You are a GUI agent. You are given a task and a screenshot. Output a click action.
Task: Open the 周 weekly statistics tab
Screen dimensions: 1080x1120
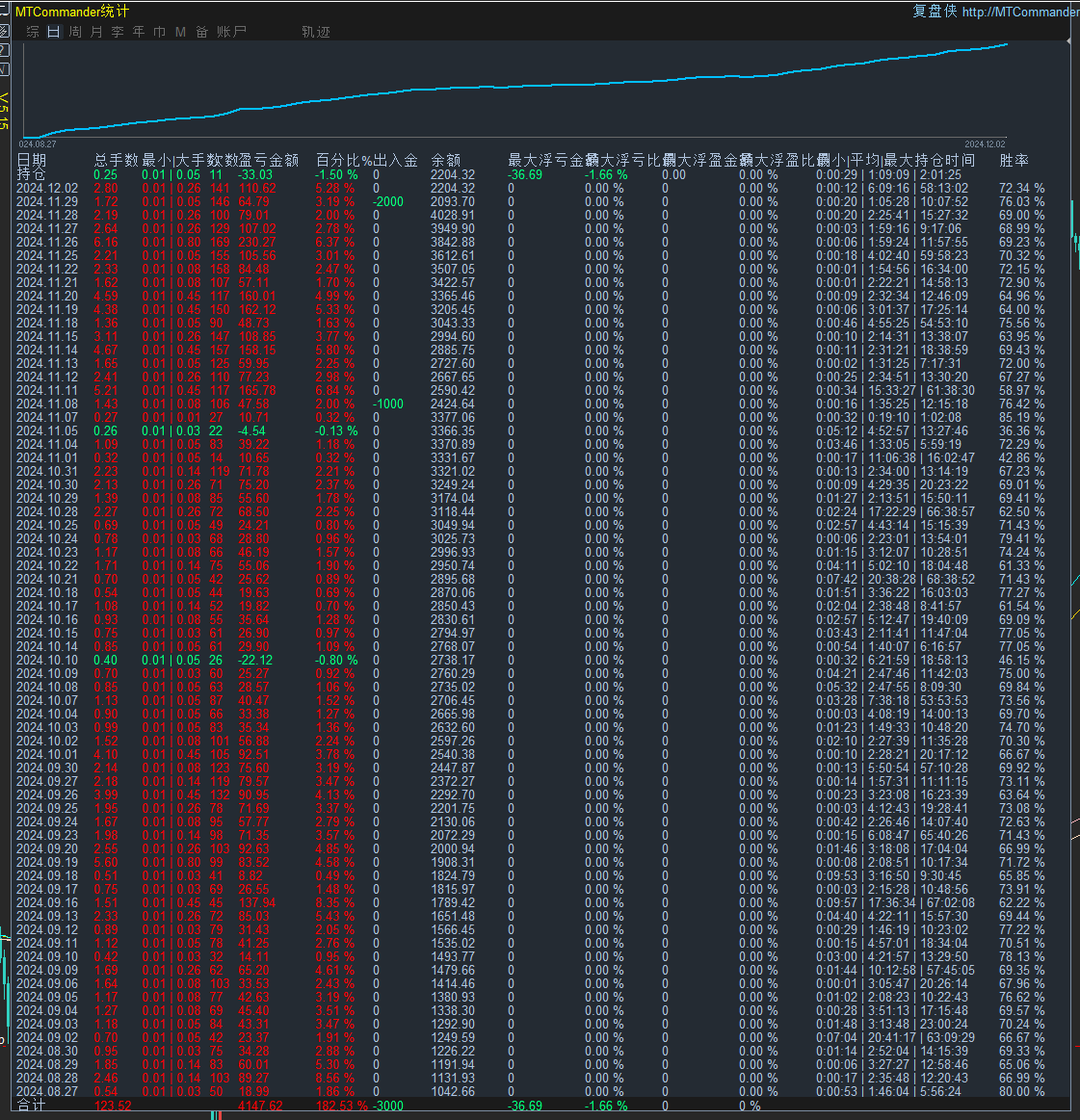pos(75,32)
